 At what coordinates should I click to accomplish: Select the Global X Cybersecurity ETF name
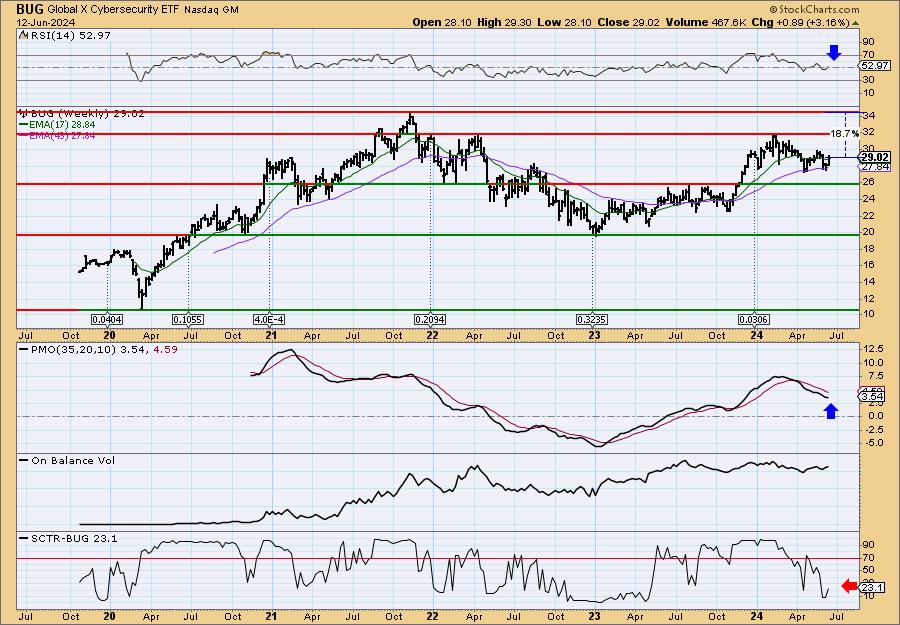click(114, 10)
